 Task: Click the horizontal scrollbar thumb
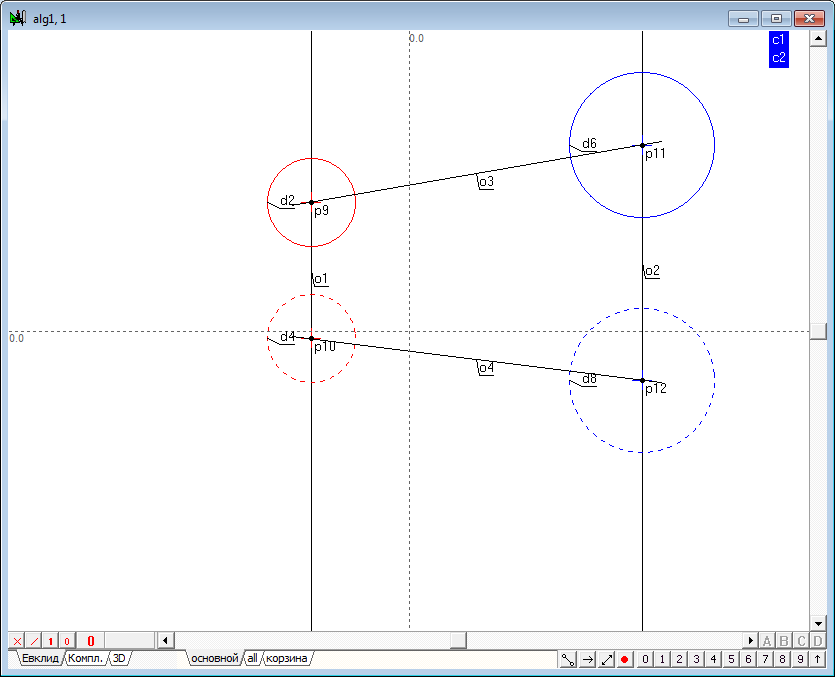click(458, 640)
